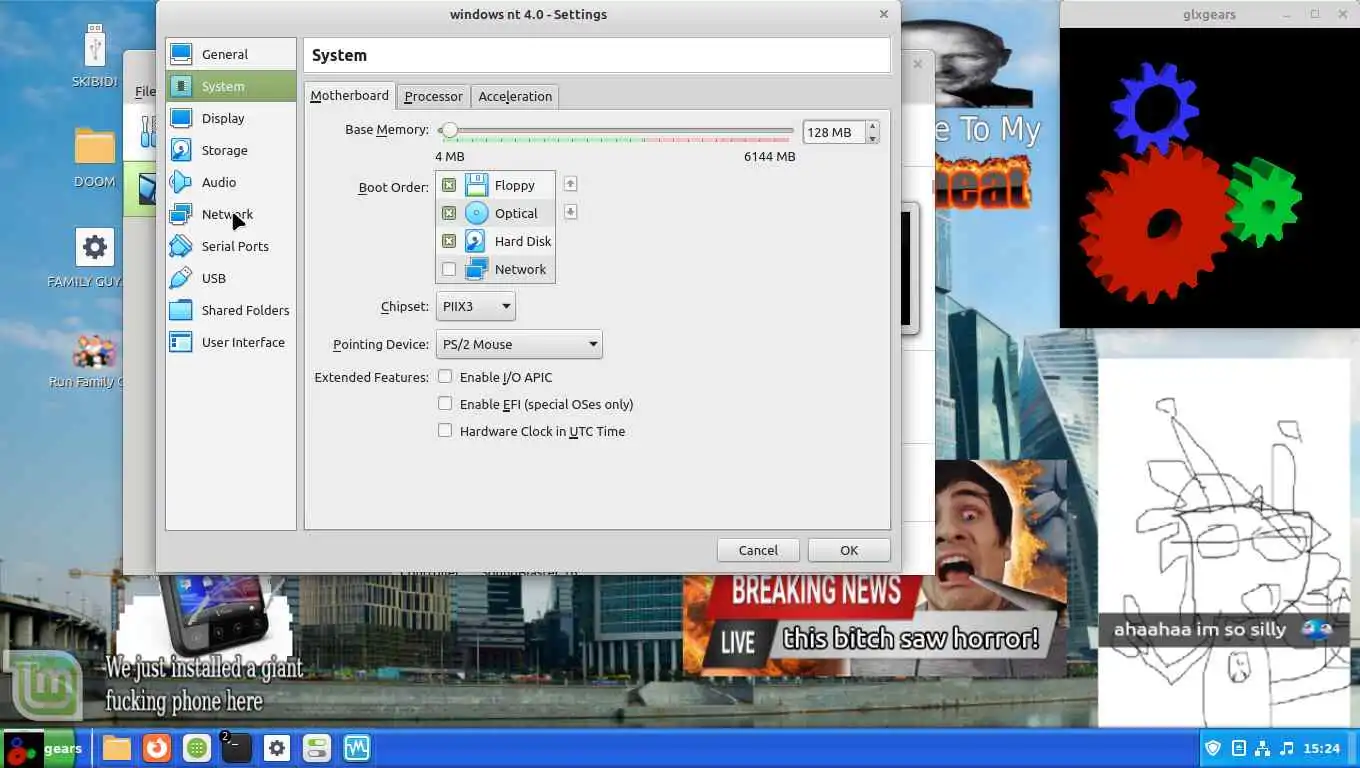
Task: Open the Audio settings category
Action: 231,182
